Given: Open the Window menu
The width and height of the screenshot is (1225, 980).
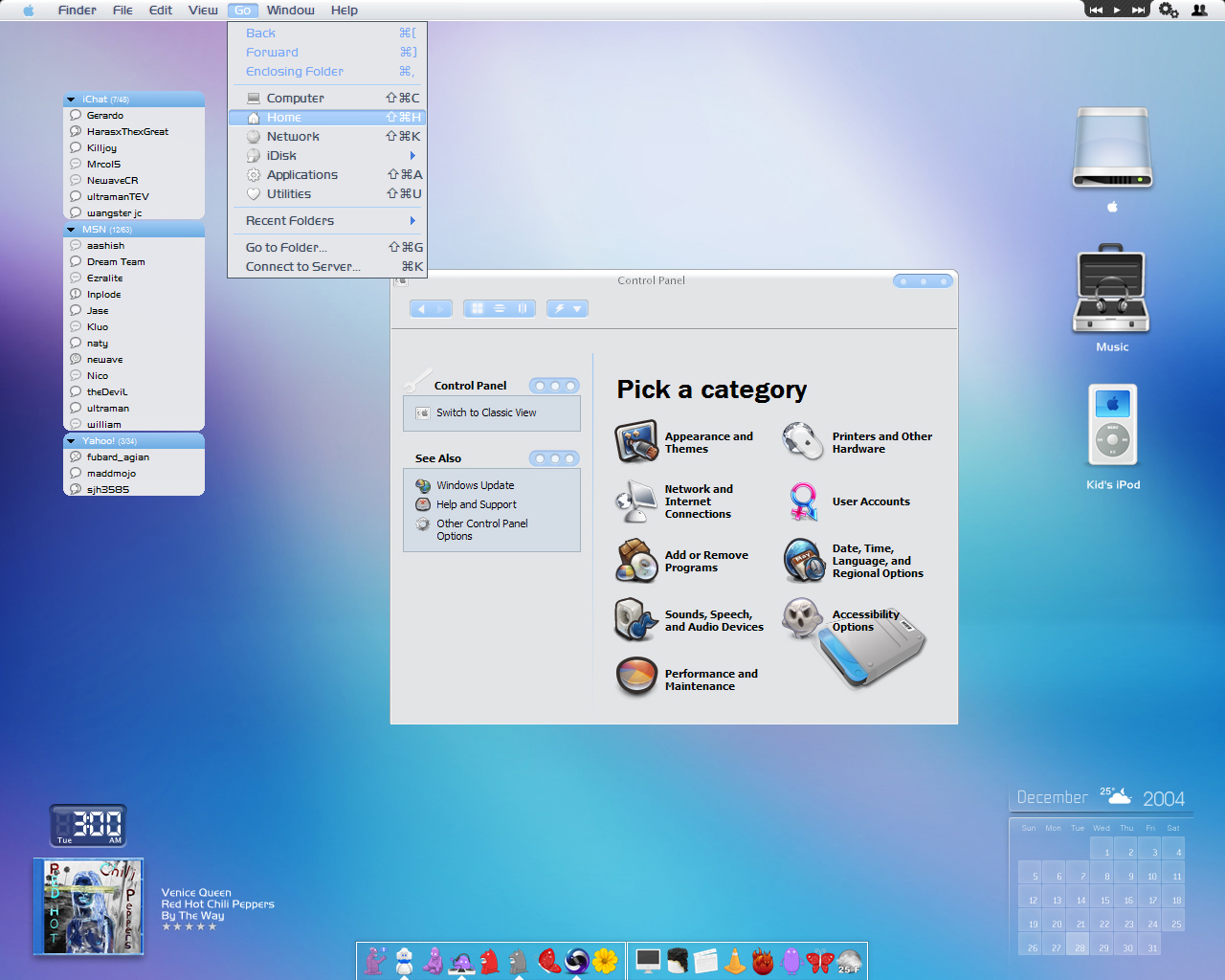Looking at the screenshot, I should [291, 11].
